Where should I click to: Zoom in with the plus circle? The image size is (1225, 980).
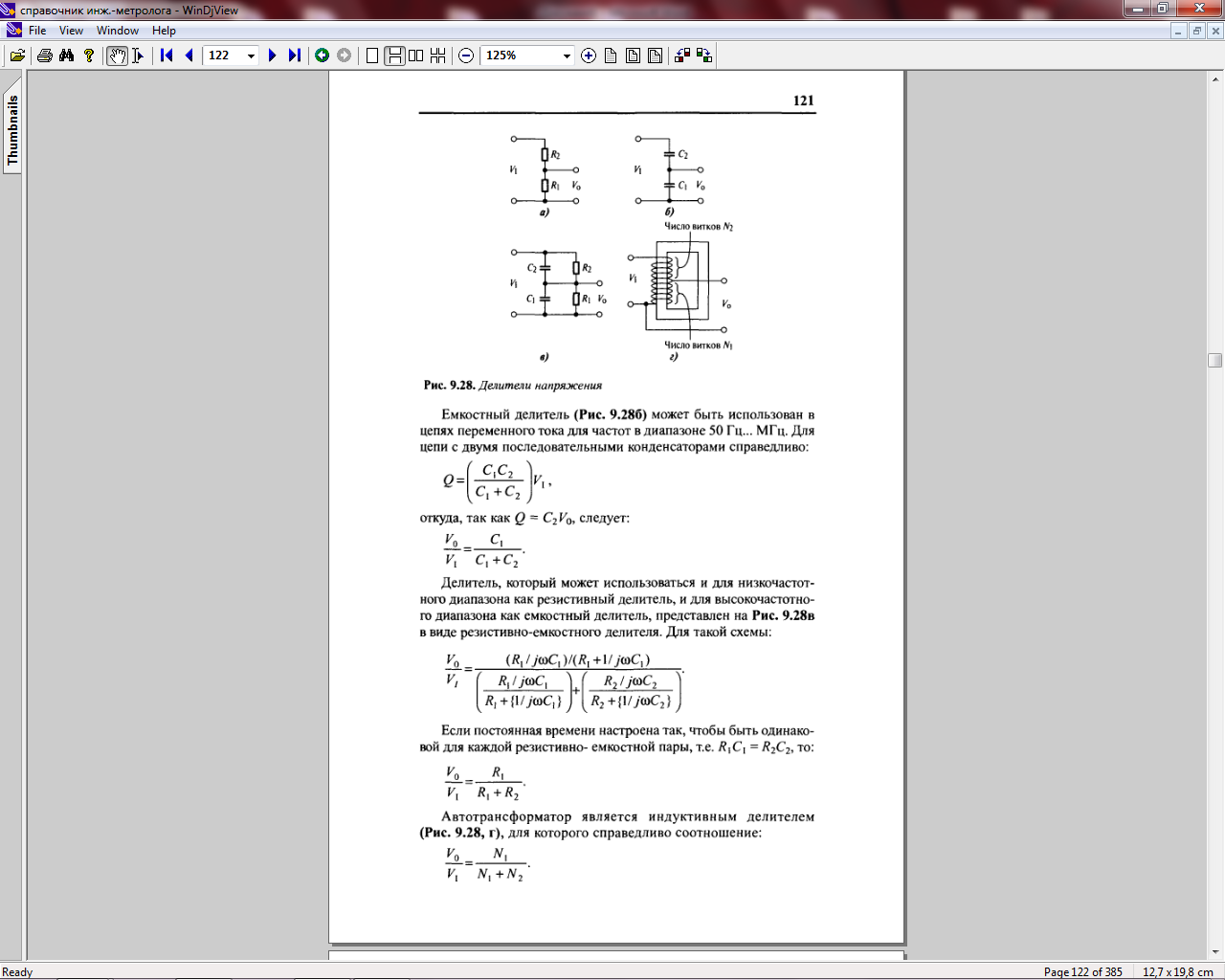coord(589,56)
